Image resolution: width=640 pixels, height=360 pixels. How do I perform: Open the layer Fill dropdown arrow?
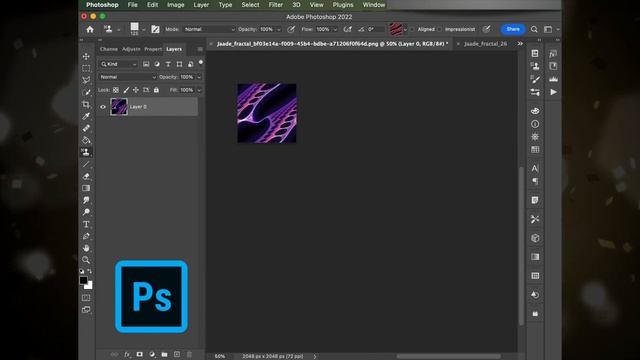point(199,90)
